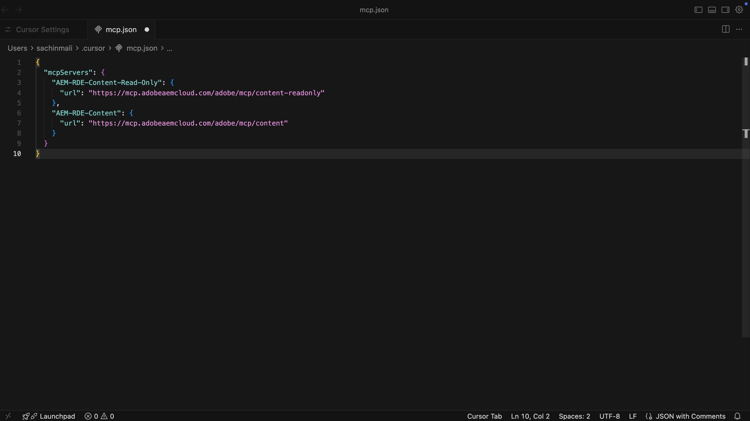The width and height of the screenshot is (750, 421).
Task: Click the mcp/content URL on line 7
Action: point(188,123)
